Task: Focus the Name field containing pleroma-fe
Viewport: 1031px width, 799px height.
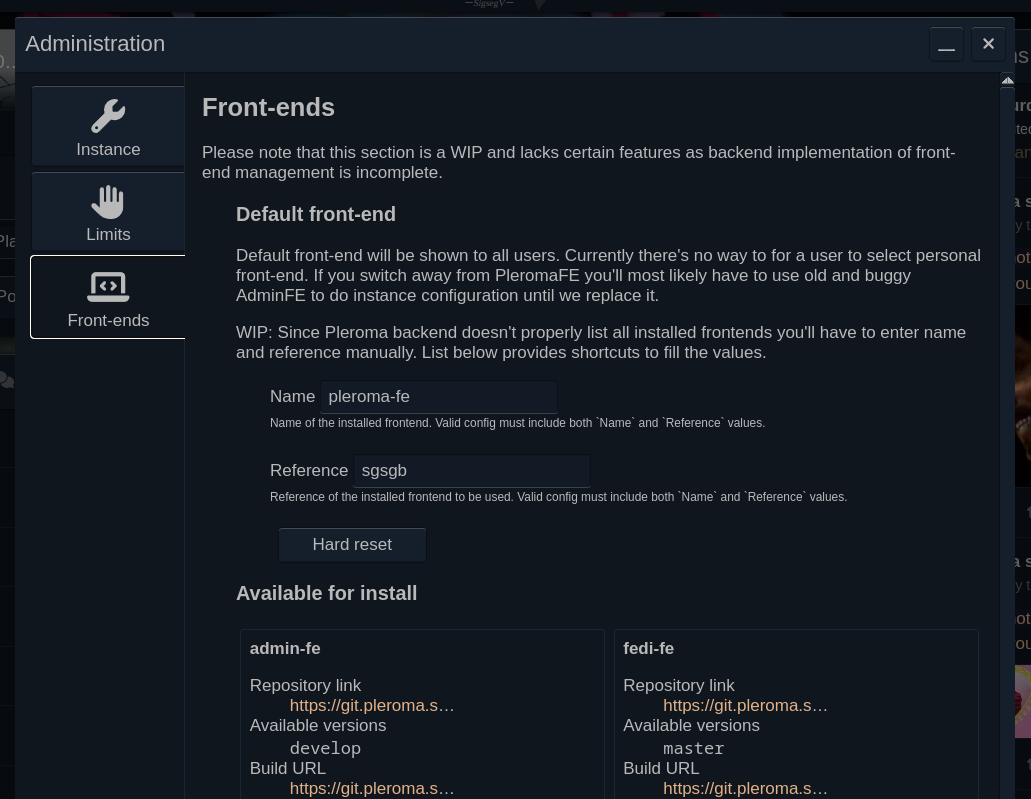Action: pyautogui.click(x=438, y=397)
